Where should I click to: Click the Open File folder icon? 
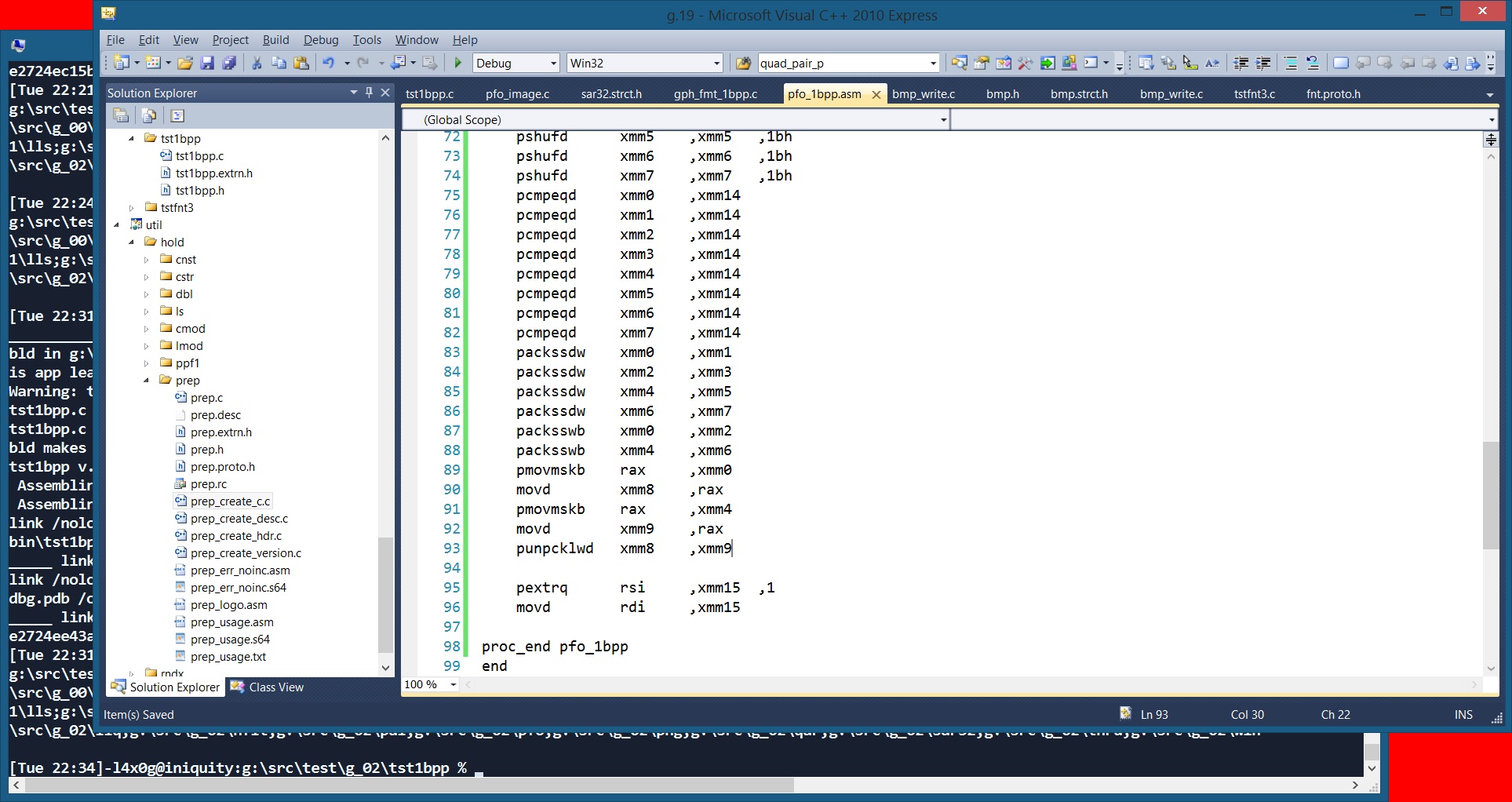pos(185,64)
